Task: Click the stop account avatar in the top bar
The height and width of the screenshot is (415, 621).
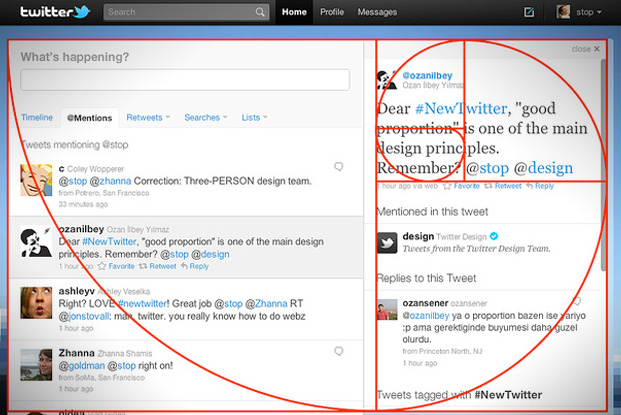Action: pos(563,12)
